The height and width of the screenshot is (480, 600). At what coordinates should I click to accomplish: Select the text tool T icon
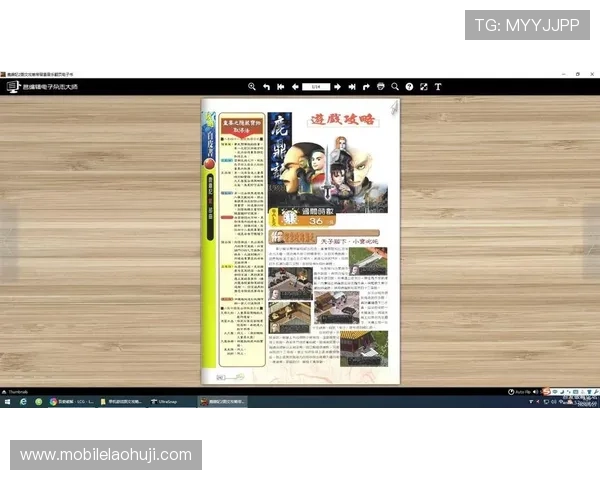[x=438, y=87]
